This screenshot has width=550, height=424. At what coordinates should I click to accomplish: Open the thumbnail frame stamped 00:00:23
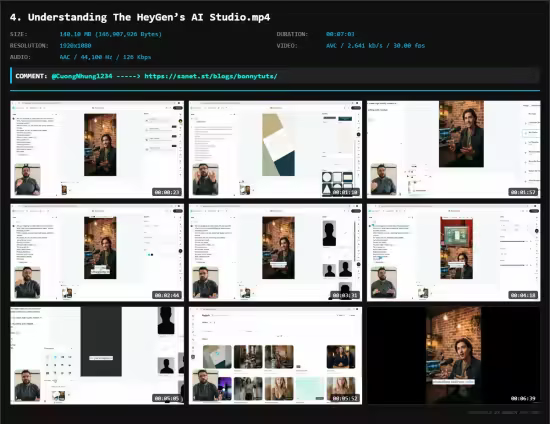(97, 149)
